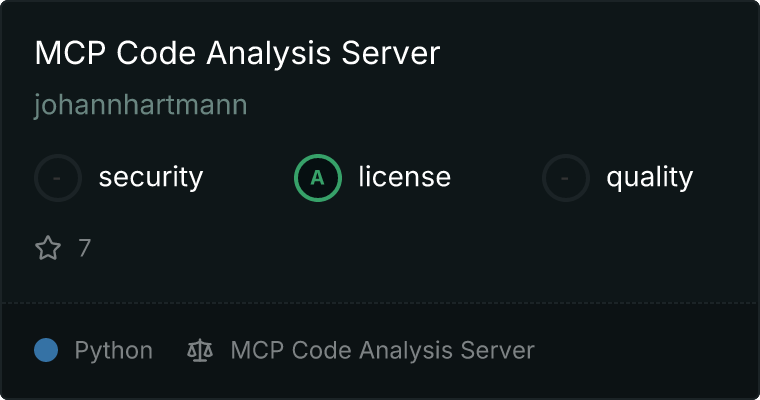Click the dashed divider above the footer
The height and width of the screenshot is (400, 760).
click(x=380, y=303)
